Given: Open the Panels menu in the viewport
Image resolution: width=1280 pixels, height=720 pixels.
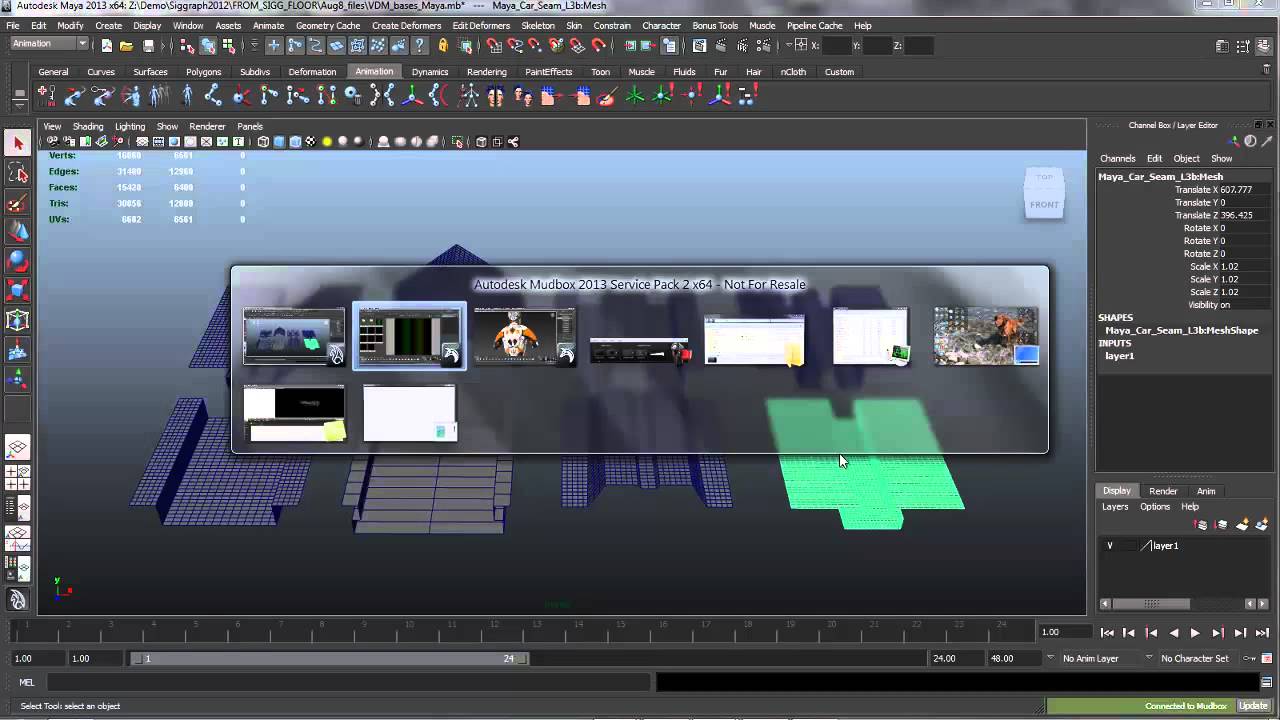Looking at the screenshot, I should tap(250, 126).
